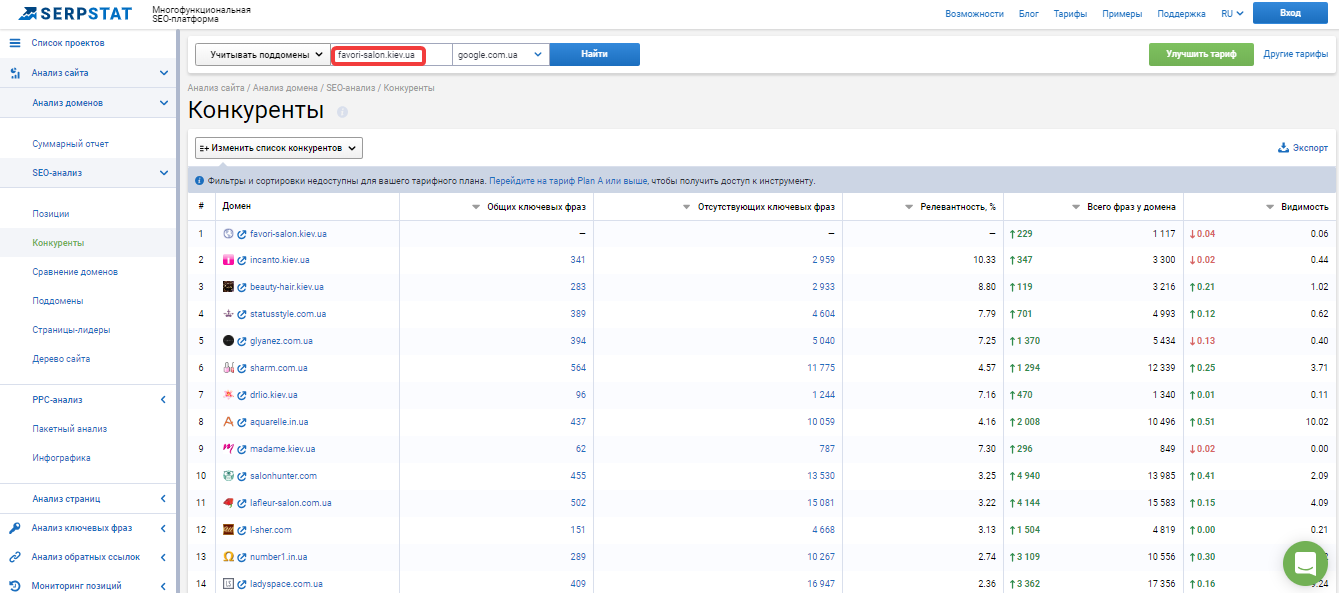Image resolution: width=1339 pixels, height=593 pixels.
Task: Open external link icon for madame.kiev.ua
Action: [242, 449]
